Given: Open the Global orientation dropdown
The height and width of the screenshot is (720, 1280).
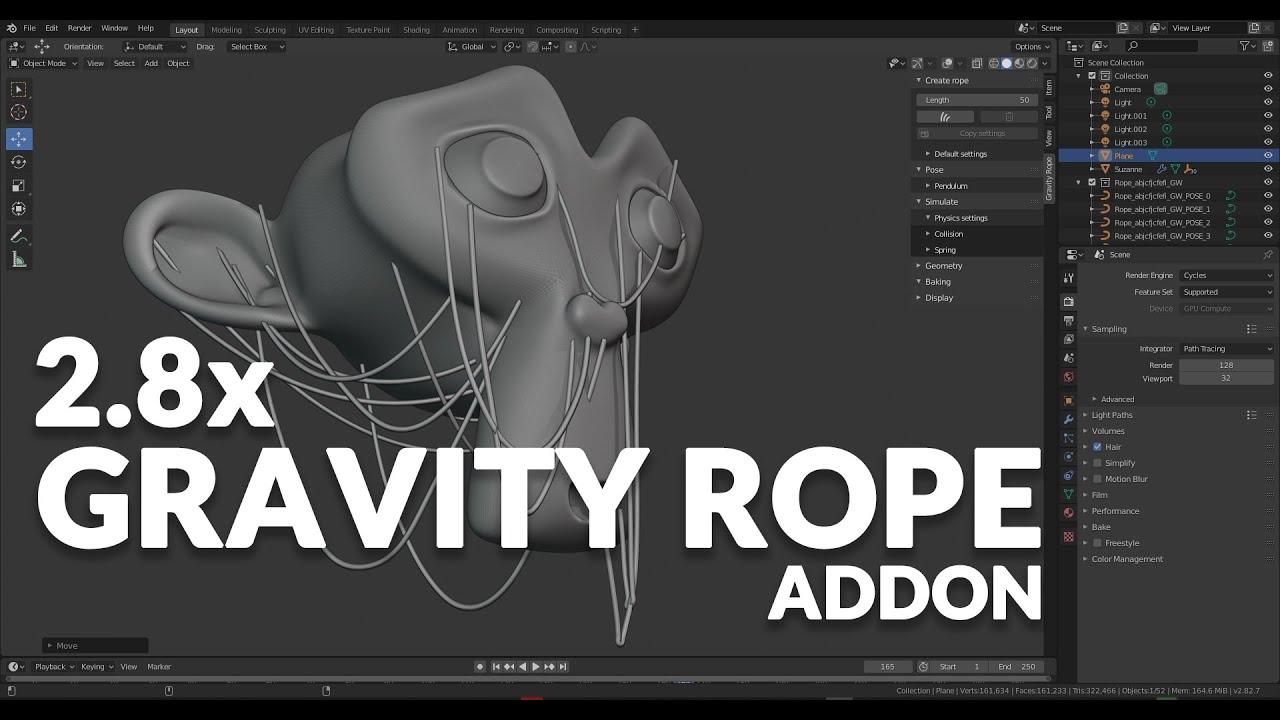Looking at the screenshot, I should 471,47.
